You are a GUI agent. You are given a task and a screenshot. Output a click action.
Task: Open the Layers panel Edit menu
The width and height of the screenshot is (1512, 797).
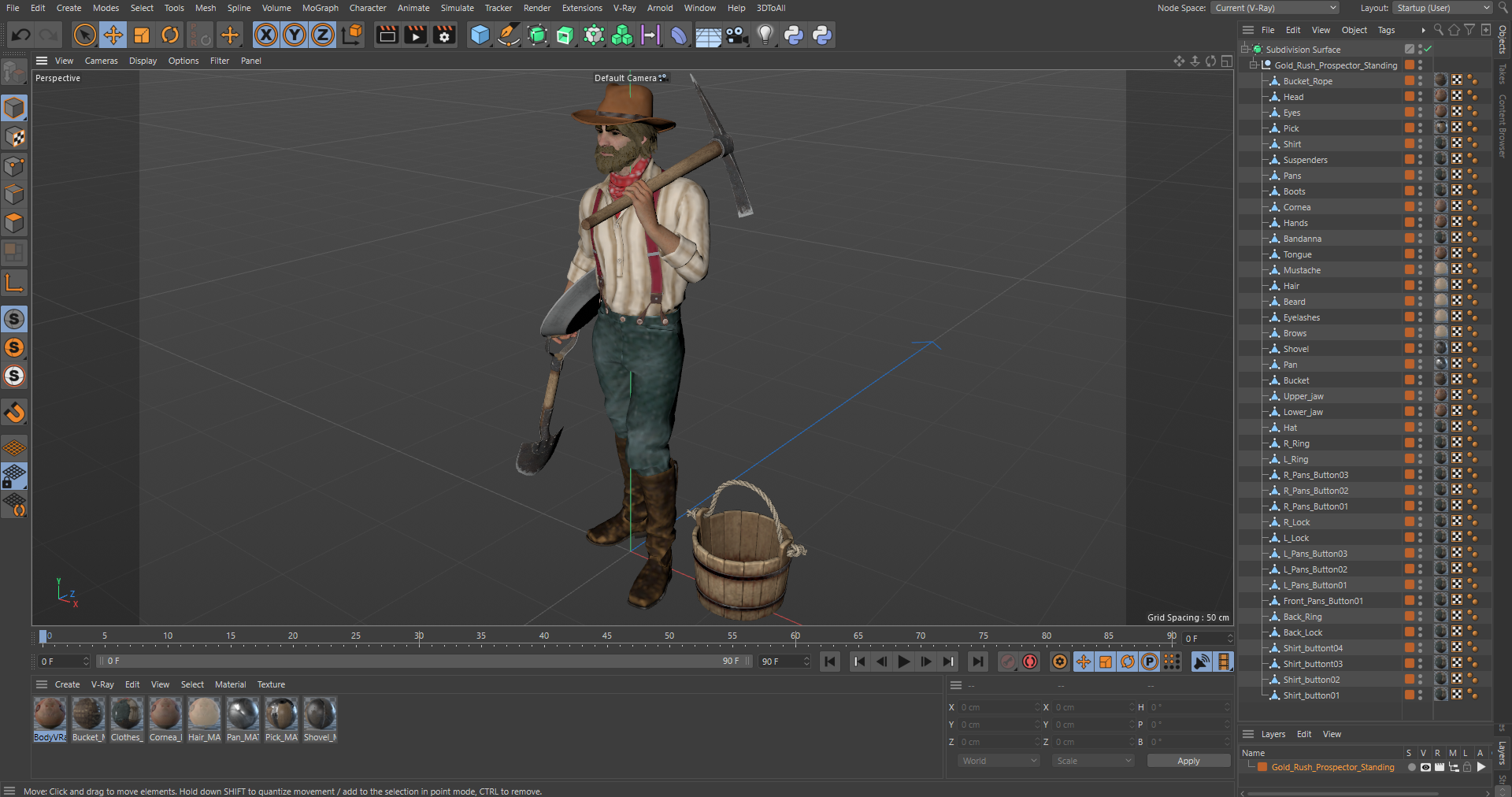(x=1304, y=734)
